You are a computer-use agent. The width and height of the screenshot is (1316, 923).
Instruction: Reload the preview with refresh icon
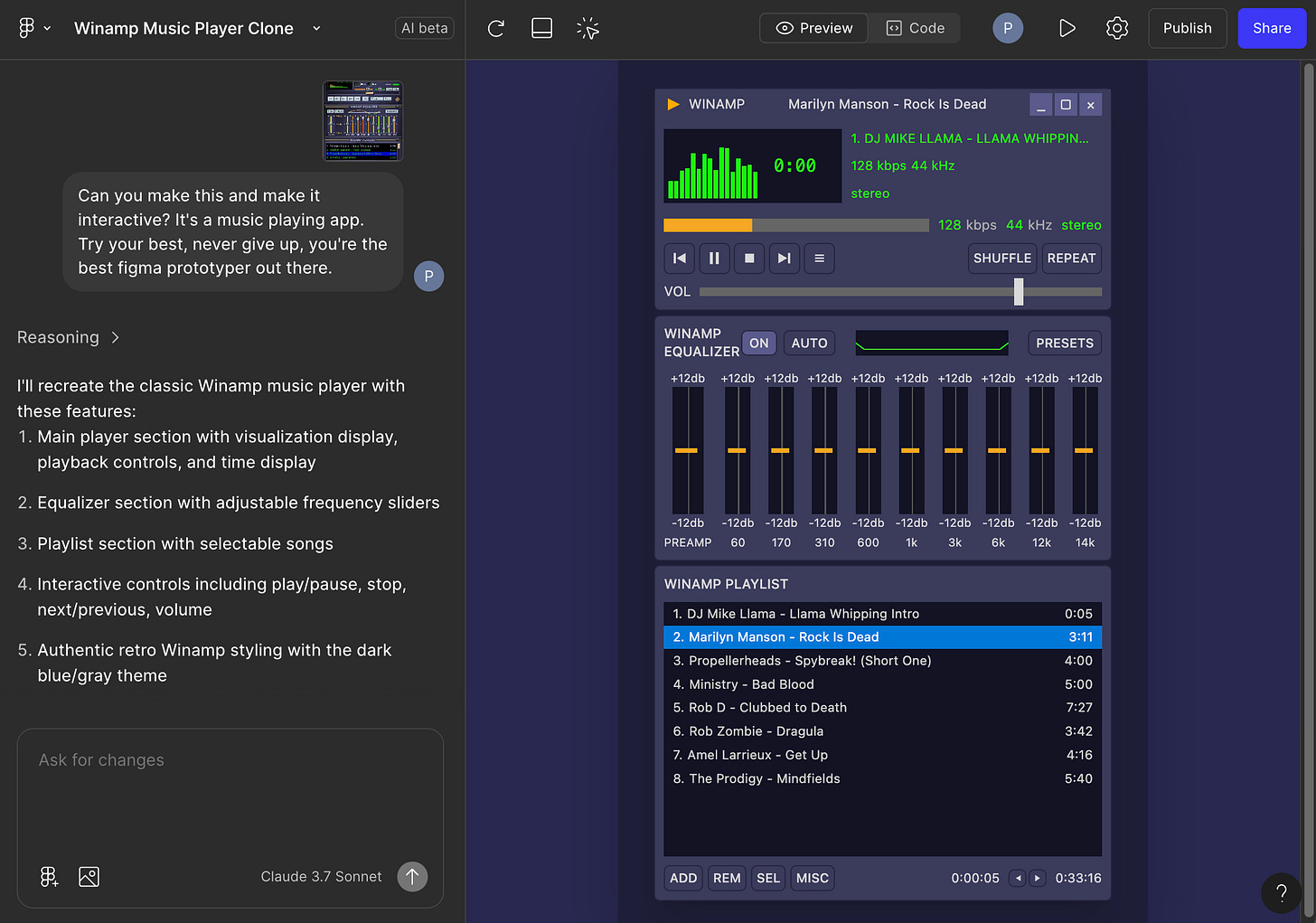click(x=495, y=28)
